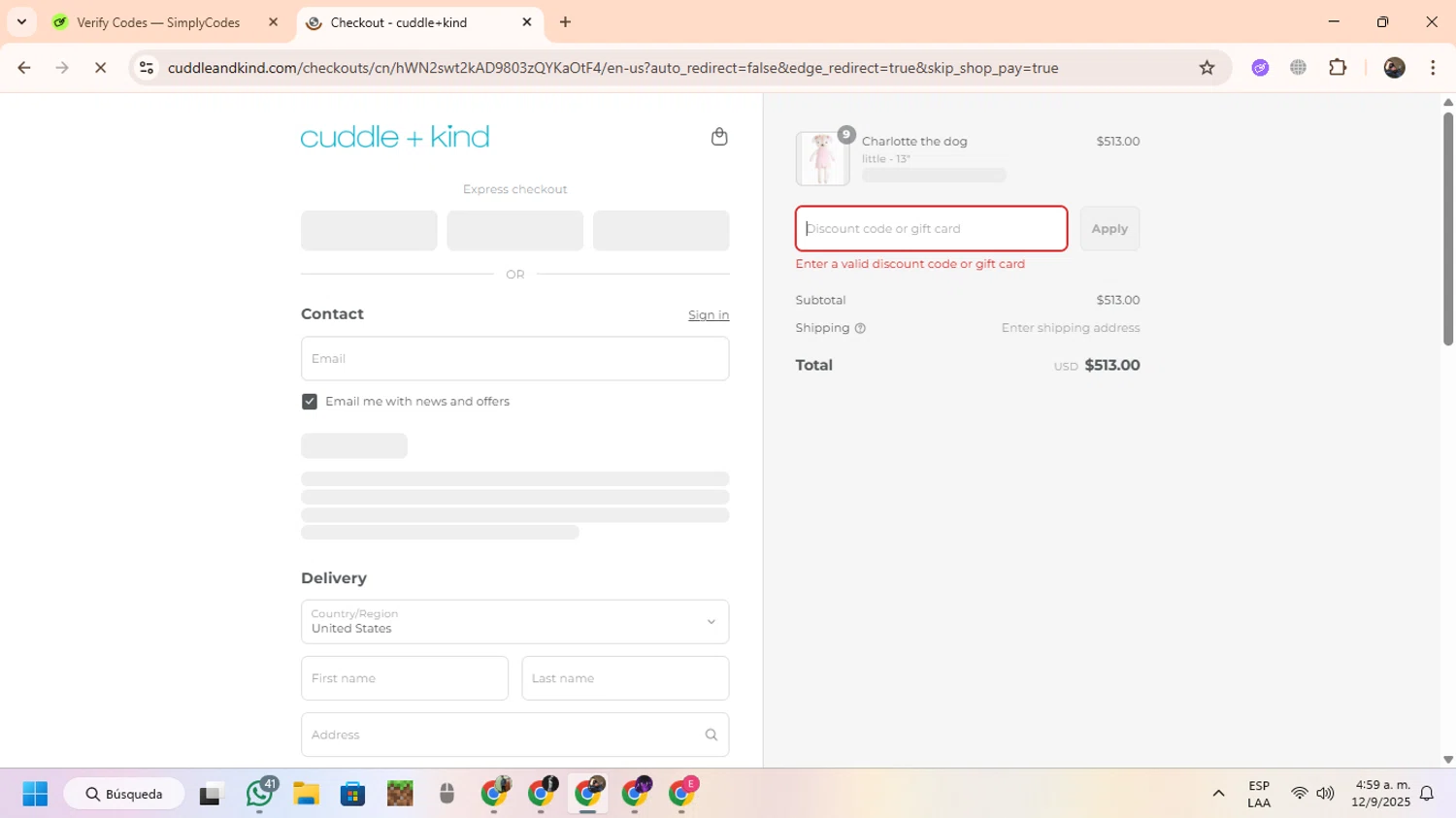Open WhatsApp from the taskbar
This screenshot has height=818, width=1456.
[259, 794]
